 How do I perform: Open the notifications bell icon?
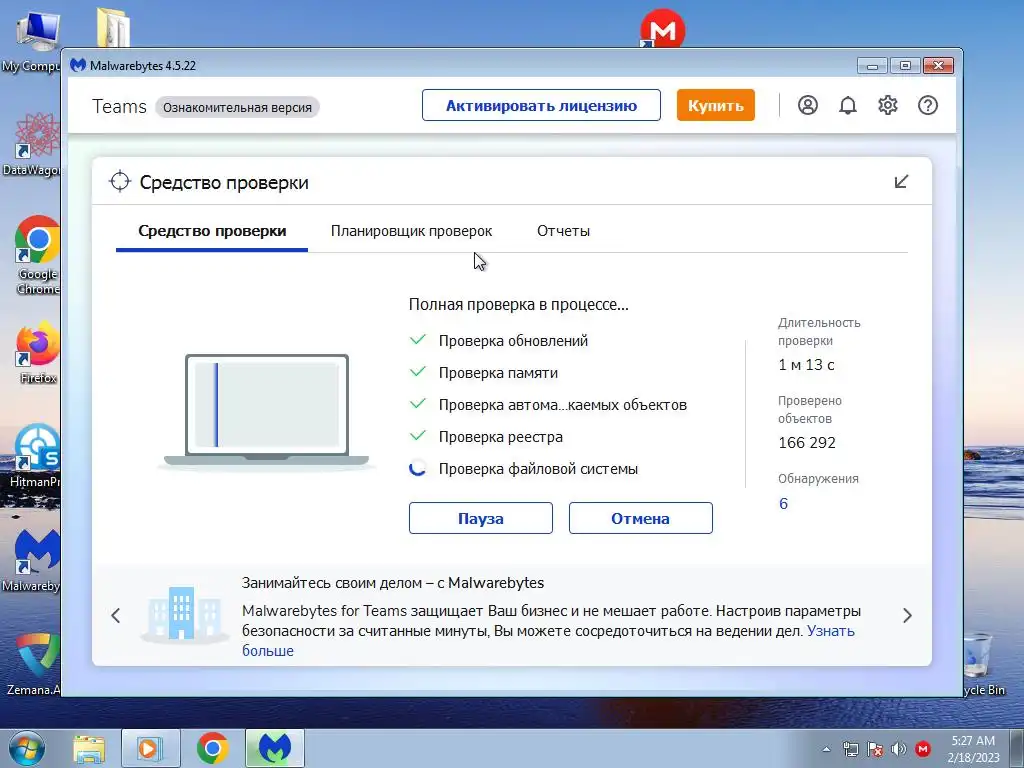[848, 105]
